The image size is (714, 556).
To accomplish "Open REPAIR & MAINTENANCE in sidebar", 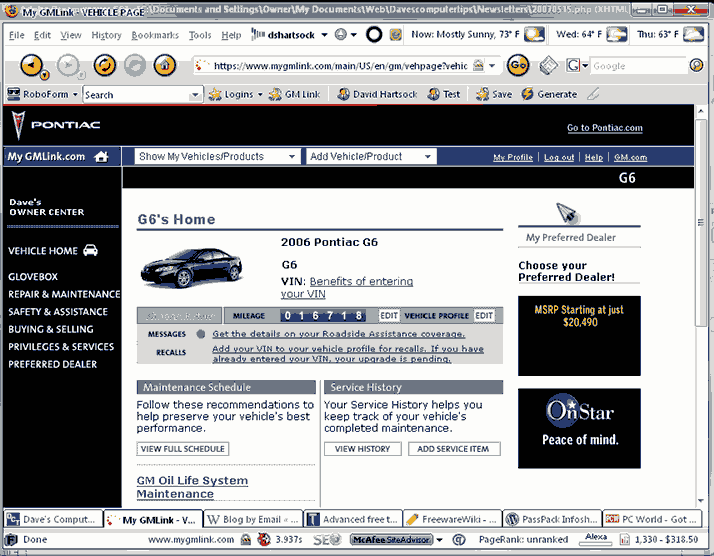I will 64,294.
